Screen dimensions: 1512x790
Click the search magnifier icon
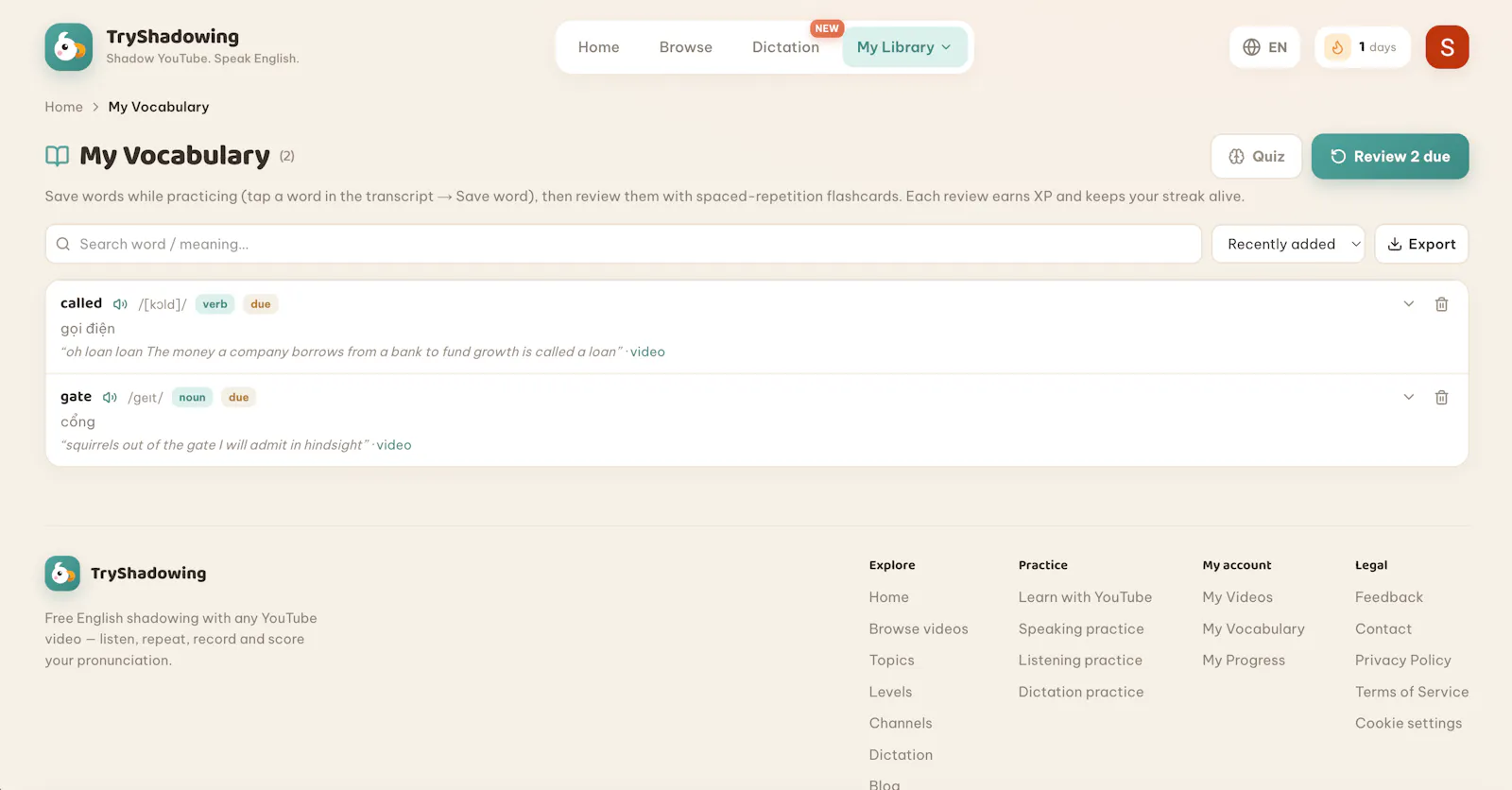tap(63, 244)
